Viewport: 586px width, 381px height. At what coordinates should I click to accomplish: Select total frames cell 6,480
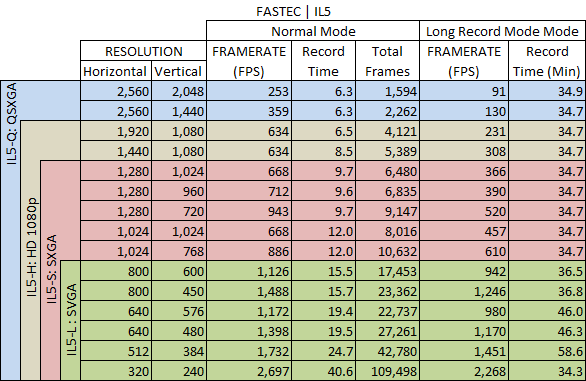pyautogui.click(x=387, y=171)
